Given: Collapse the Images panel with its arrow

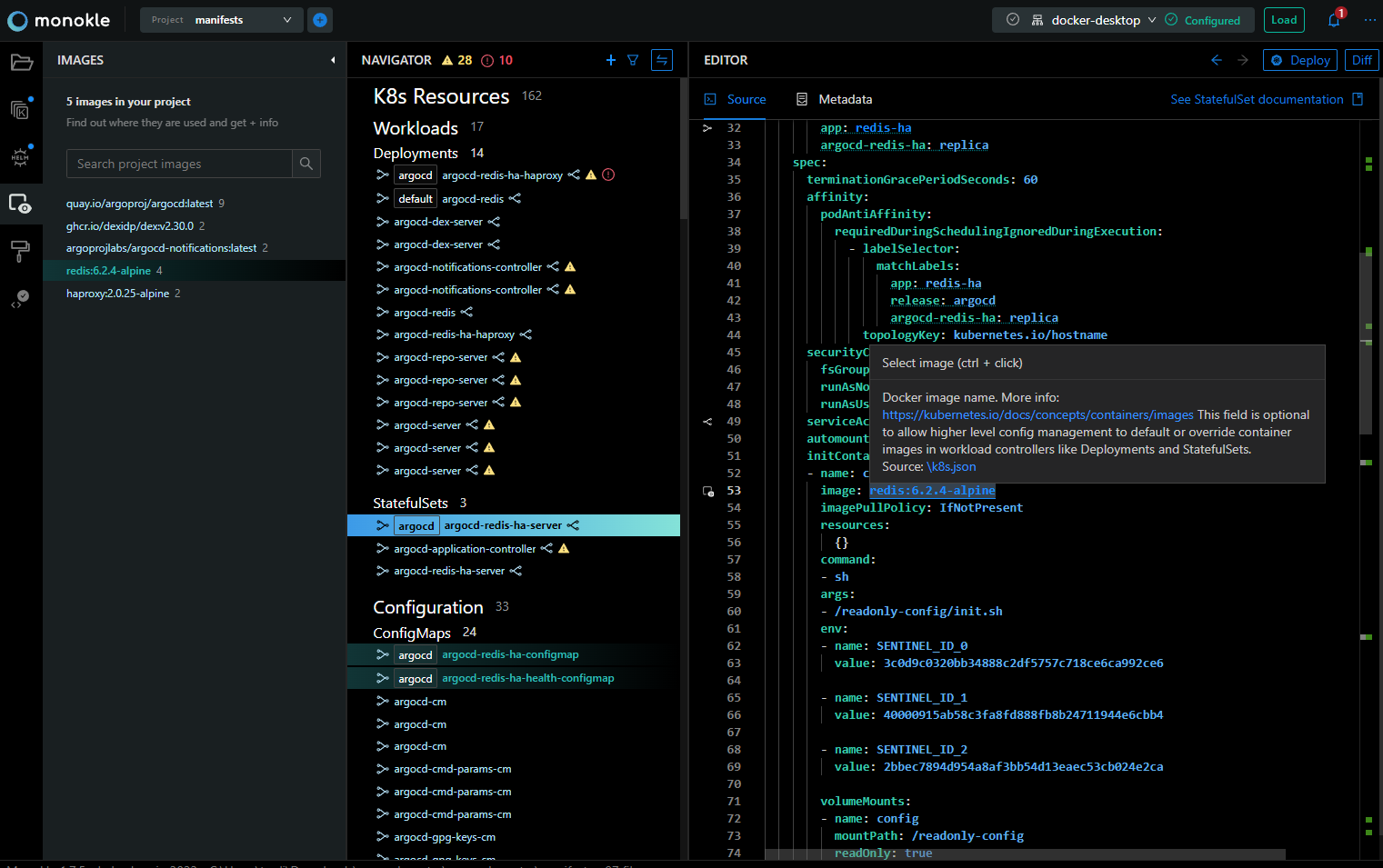Looking at the screenshot, I should (x=333, y=60).
